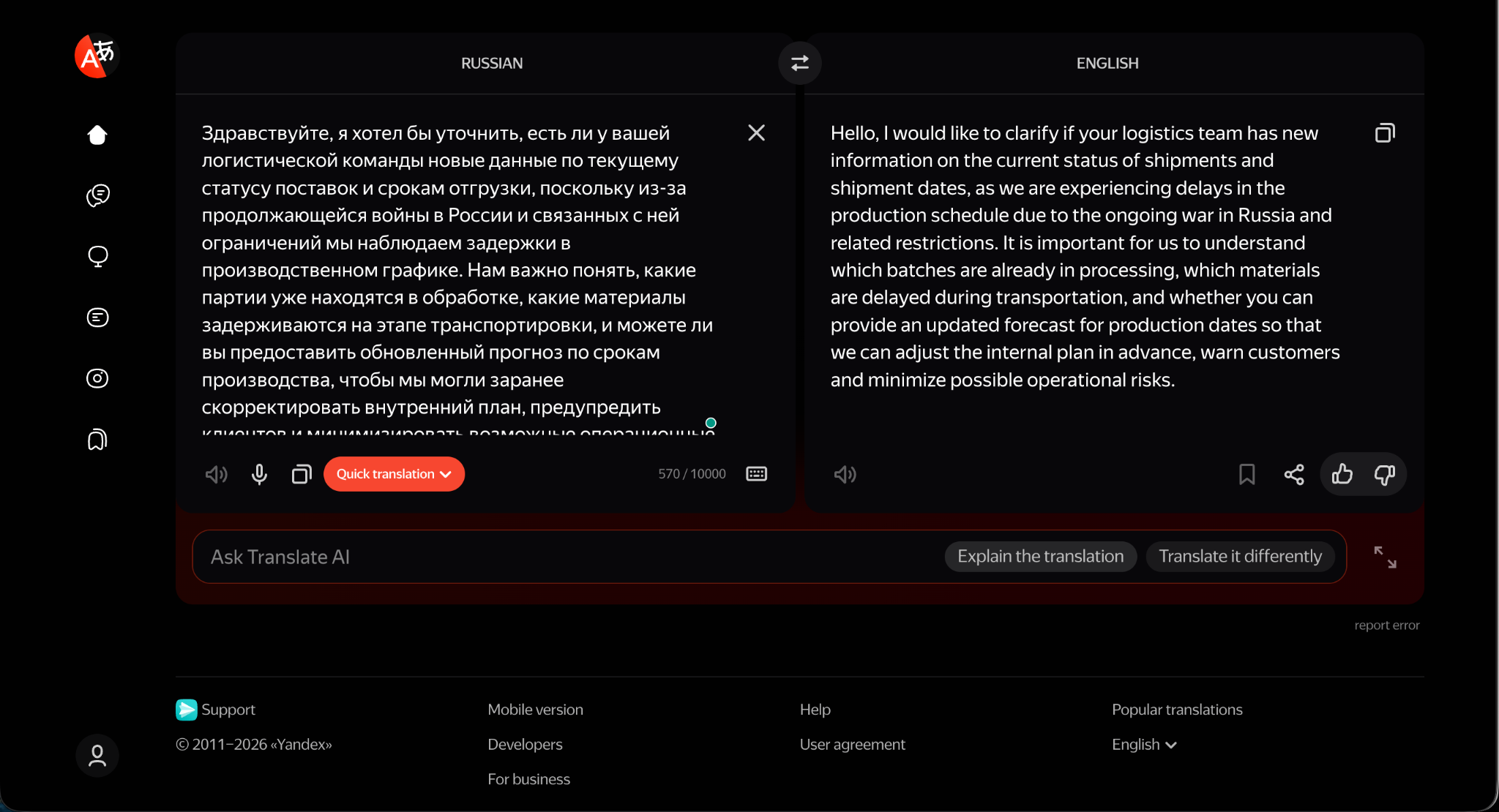Open the saved bookmarks collection icon

click(x=97, y=440)
